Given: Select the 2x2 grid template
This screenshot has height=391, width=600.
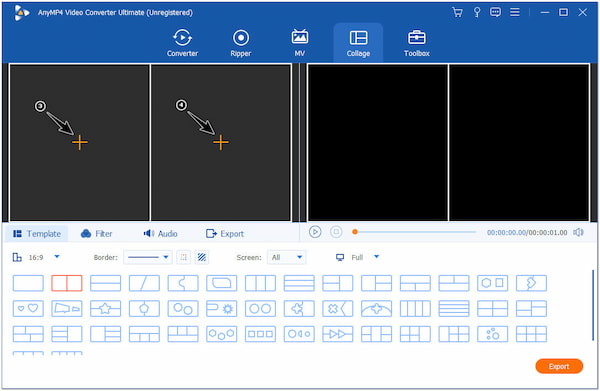Looking at the screenshot, I should (x=492, y=308).
